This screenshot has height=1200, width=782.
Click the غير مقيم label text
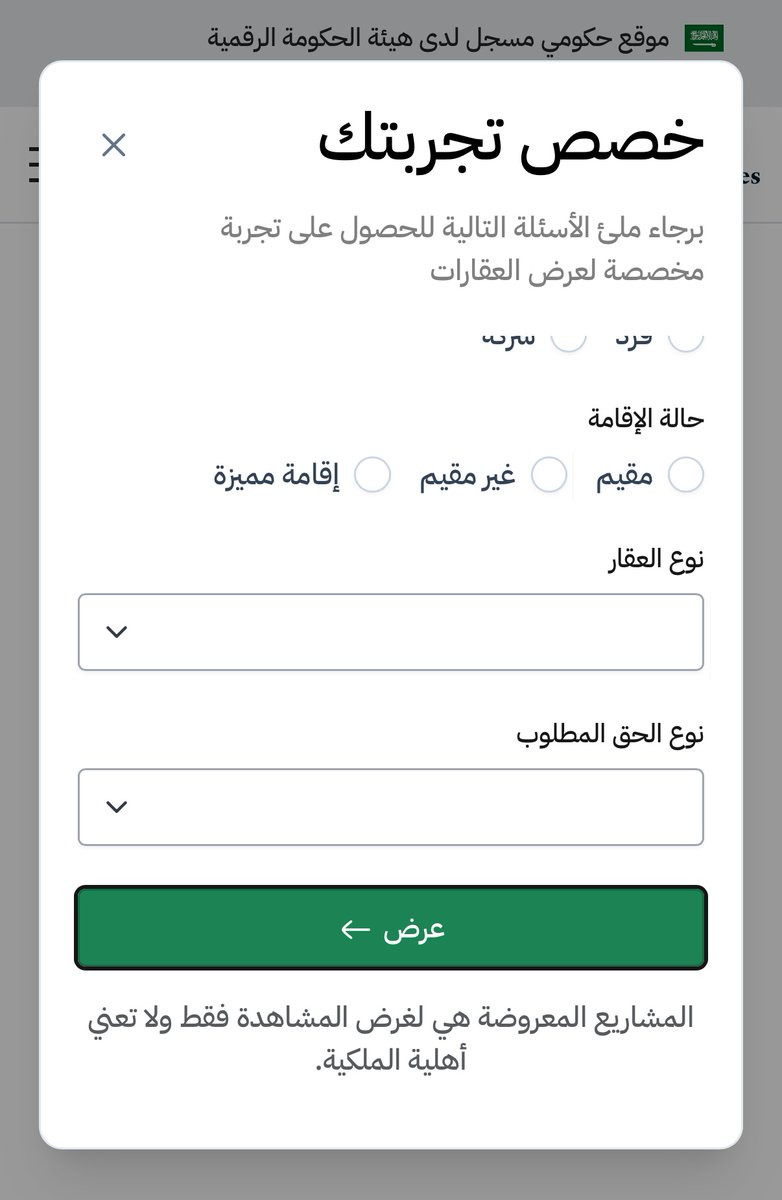coord(467,477)
